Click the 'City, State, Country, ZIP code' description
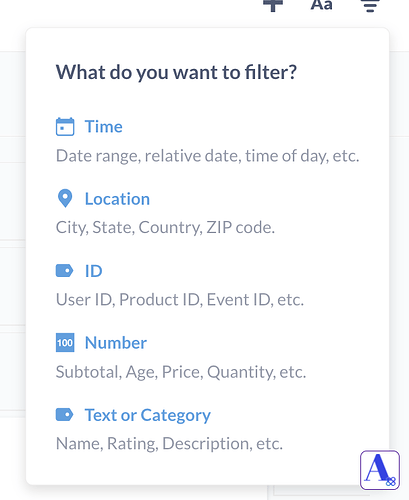This screenshot has width=409, height=500. [x=165, y=228]
